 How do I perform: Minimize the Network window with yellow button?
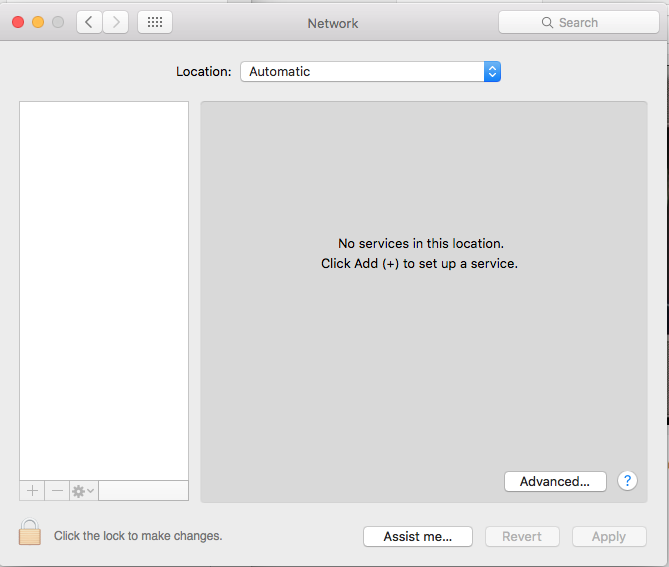(x=38, y=22)
